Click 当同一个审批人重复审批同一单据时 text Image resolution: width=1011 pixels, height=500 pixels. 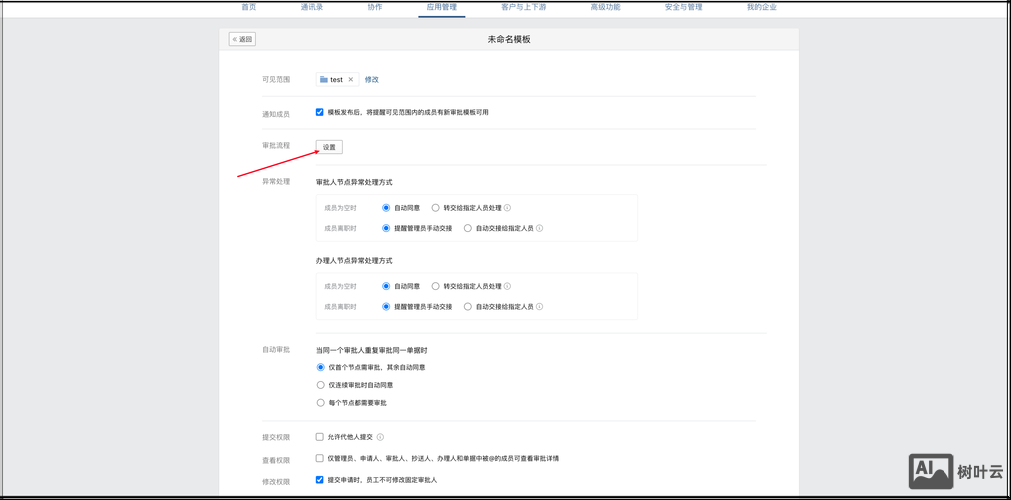click(372, 350)
